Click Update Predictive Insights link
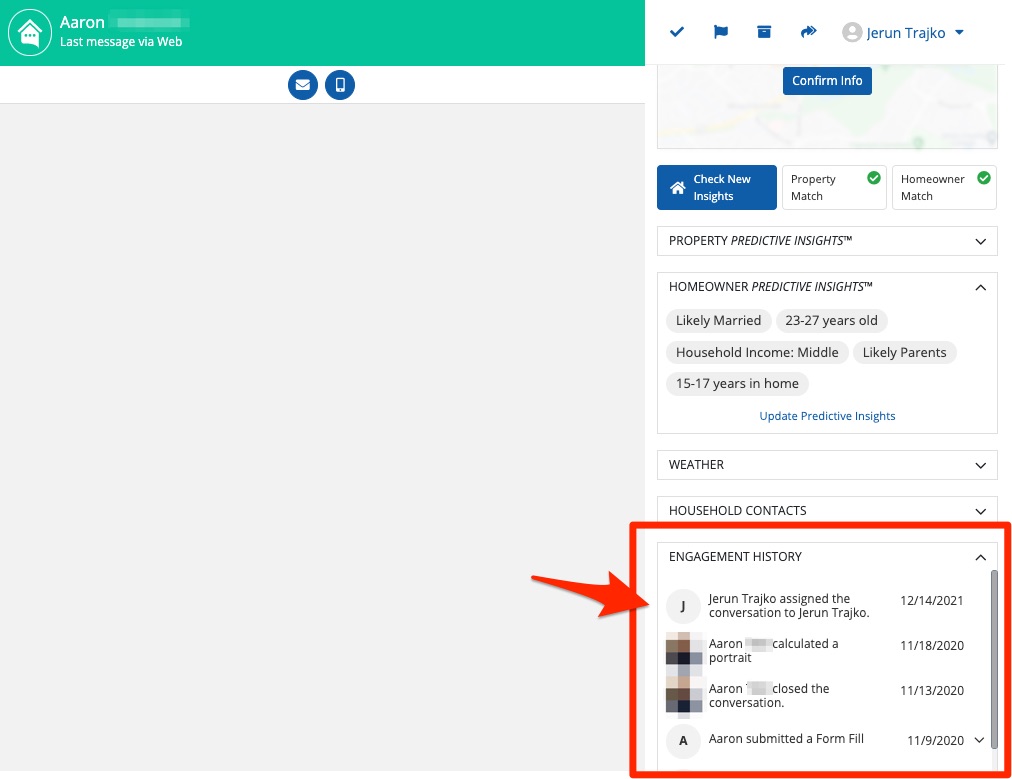Image resolution: width=1012 pixels, height=779 pixels. point(827,416)
